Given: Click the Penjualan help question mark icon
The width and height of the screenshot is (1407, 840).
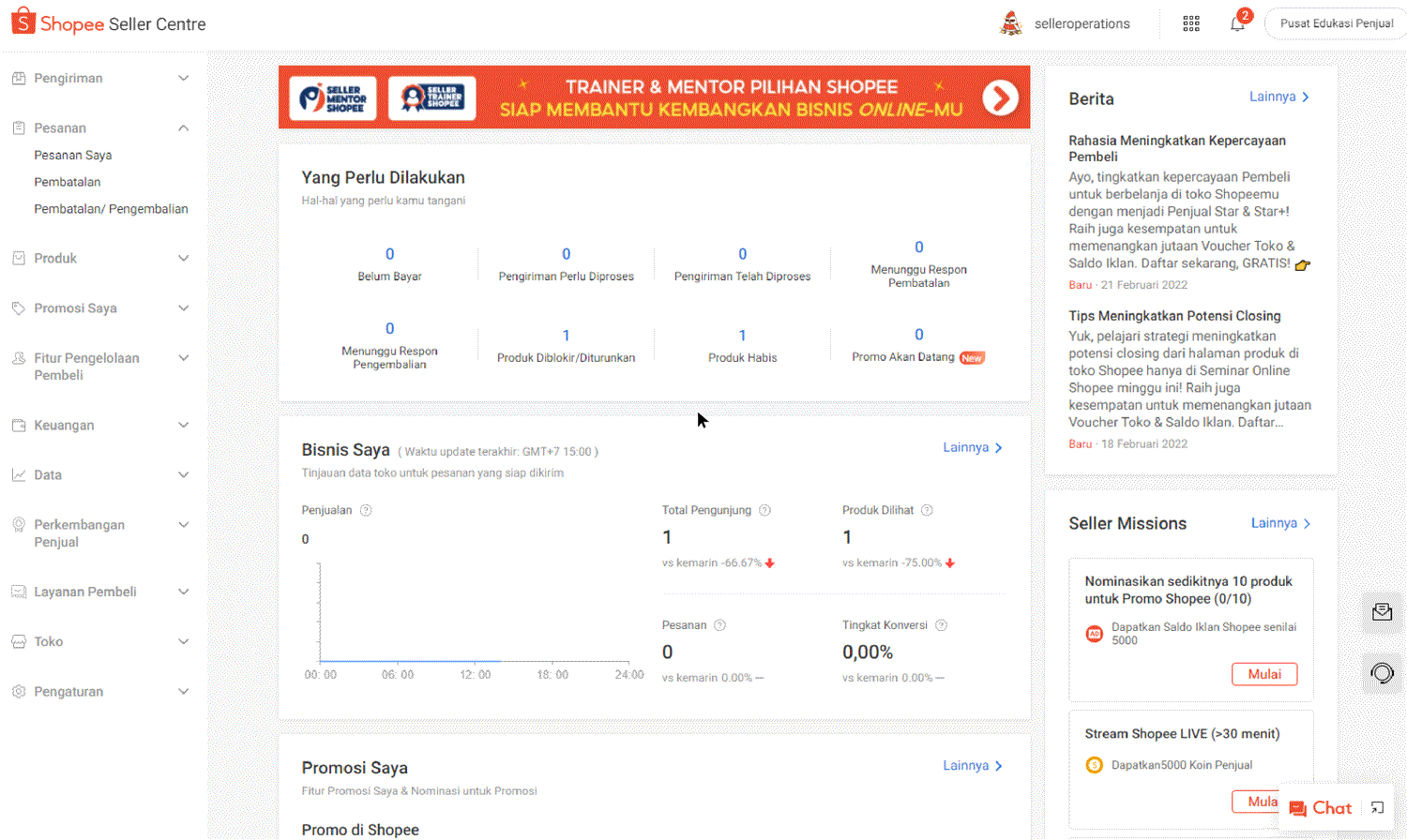Looking at the screenshot, I should pyautogui.click(x=365, y=510).
